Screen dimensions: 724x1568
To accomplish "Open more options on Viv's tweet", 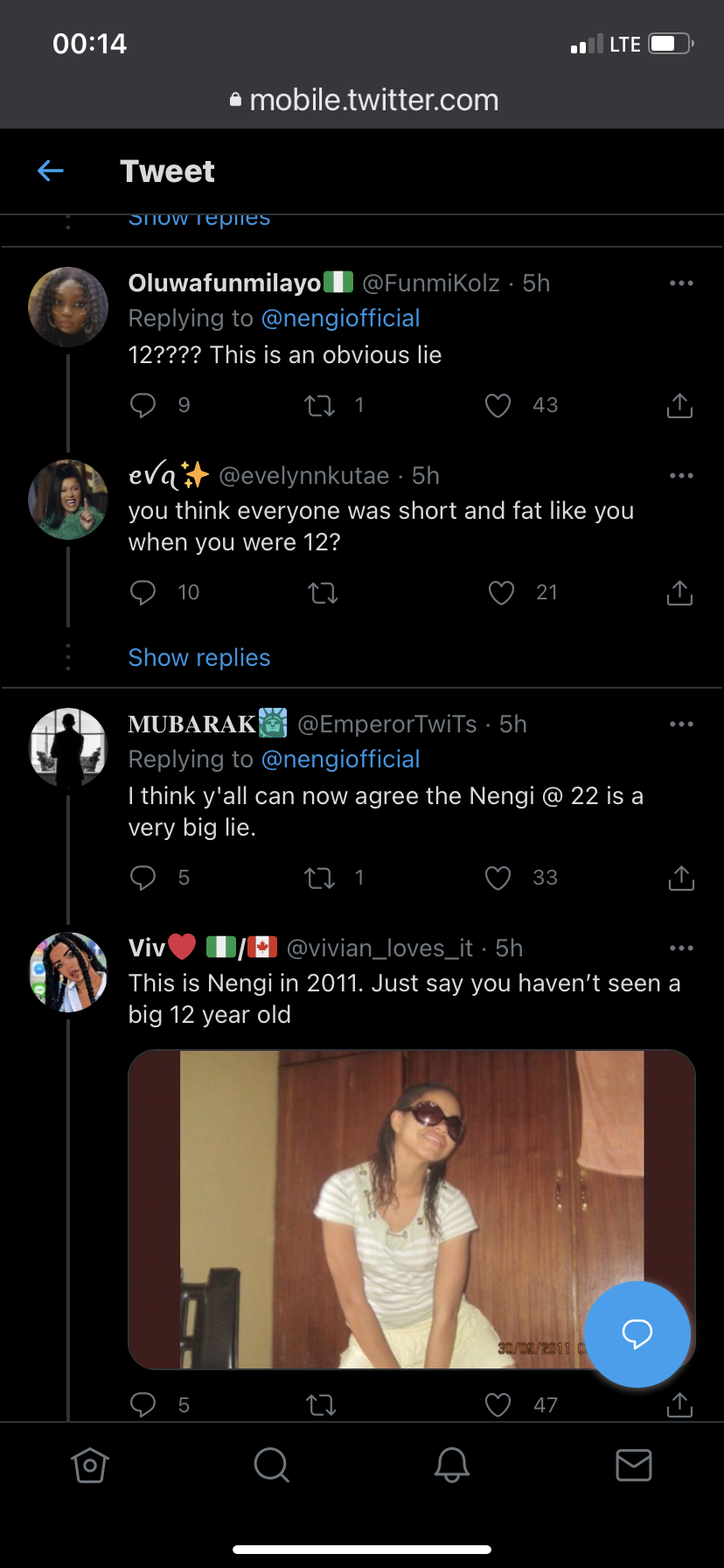I will 681,948.
